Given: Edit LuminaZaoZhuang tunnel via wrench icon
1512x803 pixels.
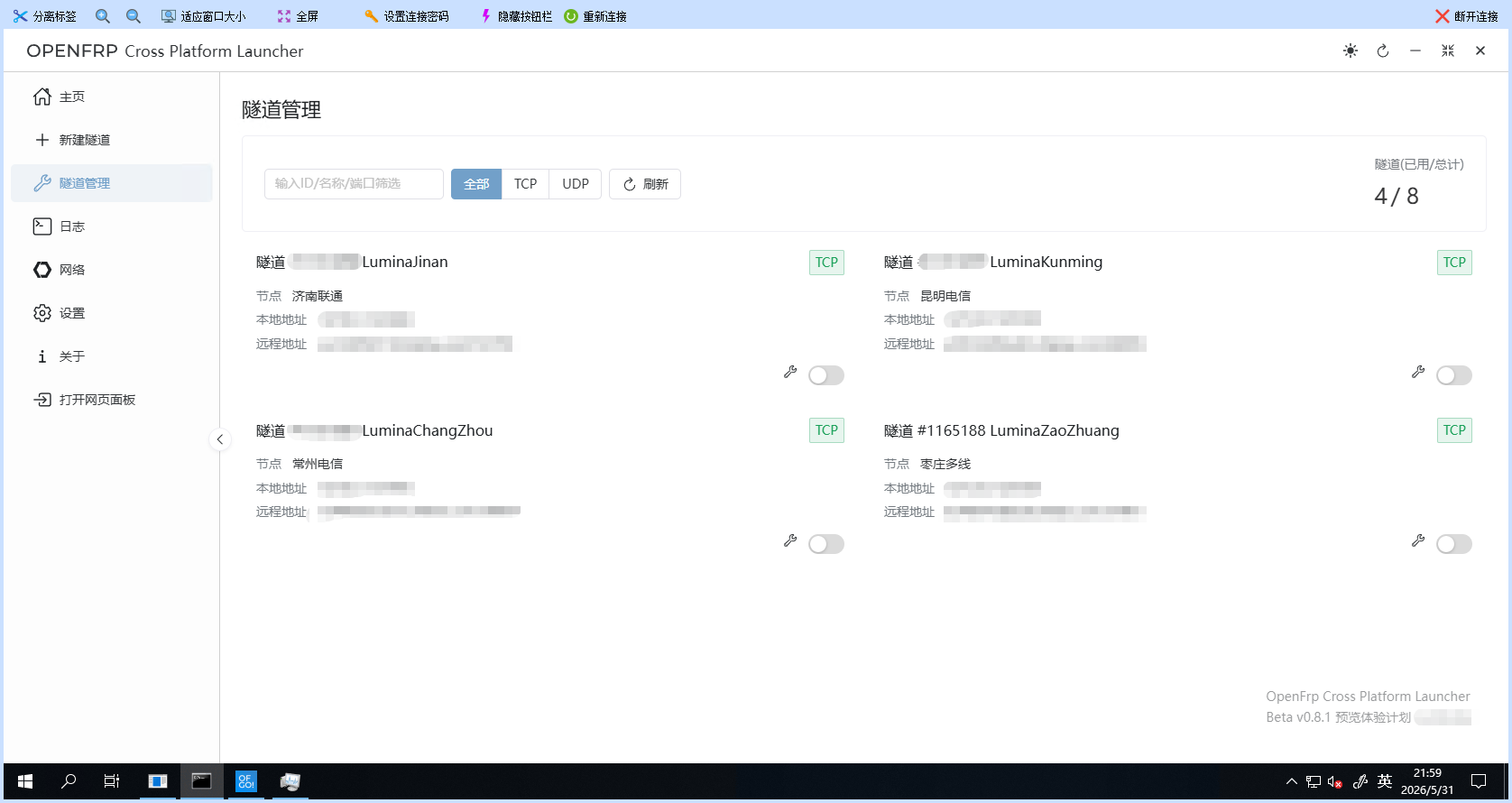Looking at the screenshot, I should pyautogui.click(x=1418, y=540).
